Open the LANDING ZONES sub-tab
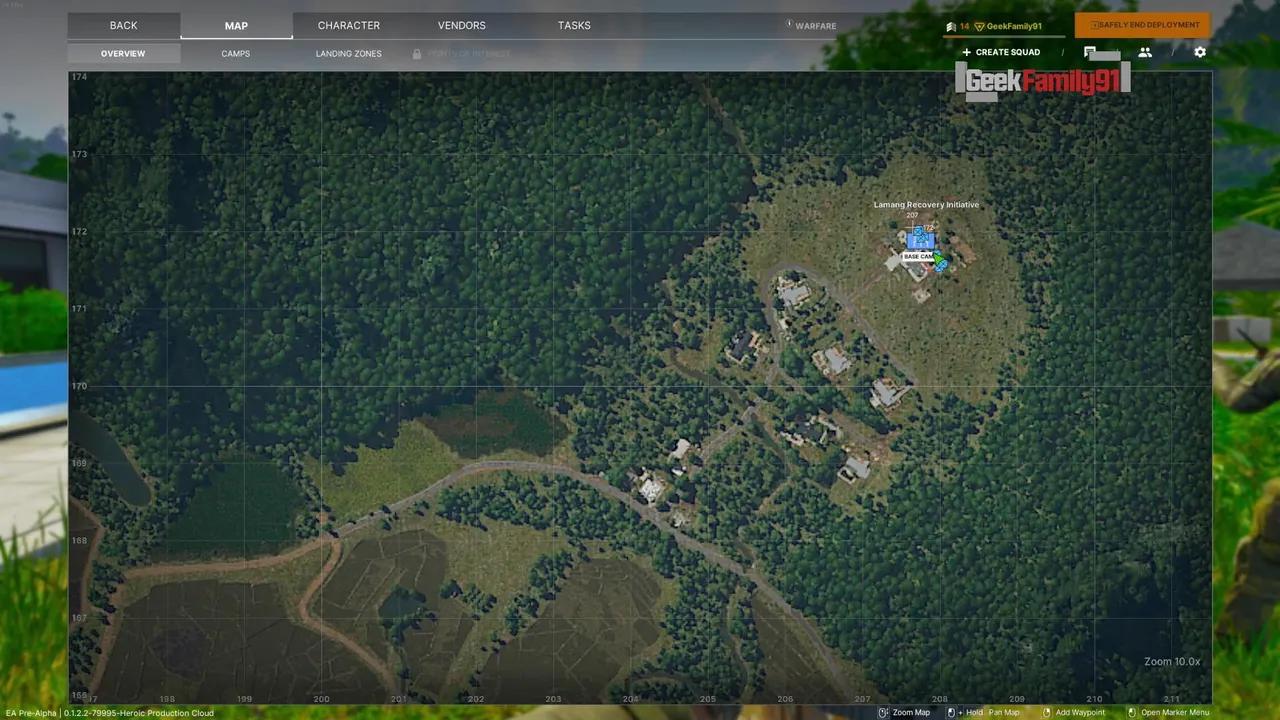 pos(349,54)
